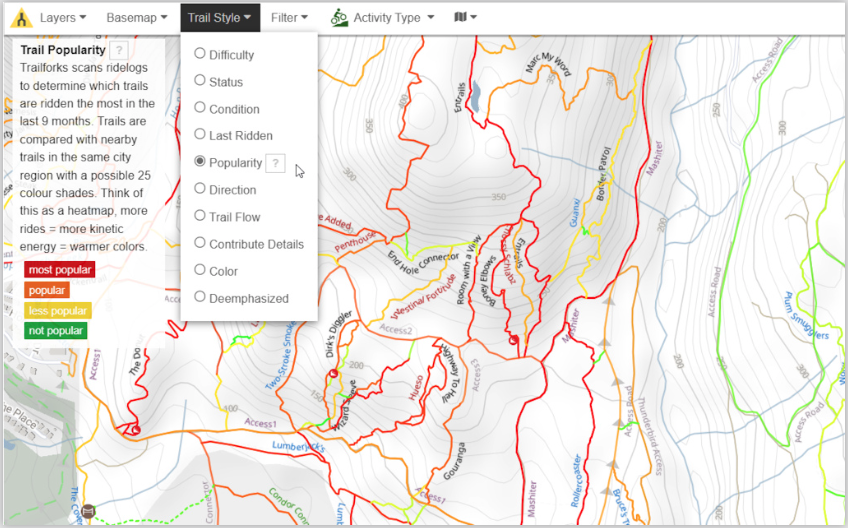The width and height of the screenshot is (848, 528).
Task: Click the Access2 trail label
Action: click(x=396, y=329)
